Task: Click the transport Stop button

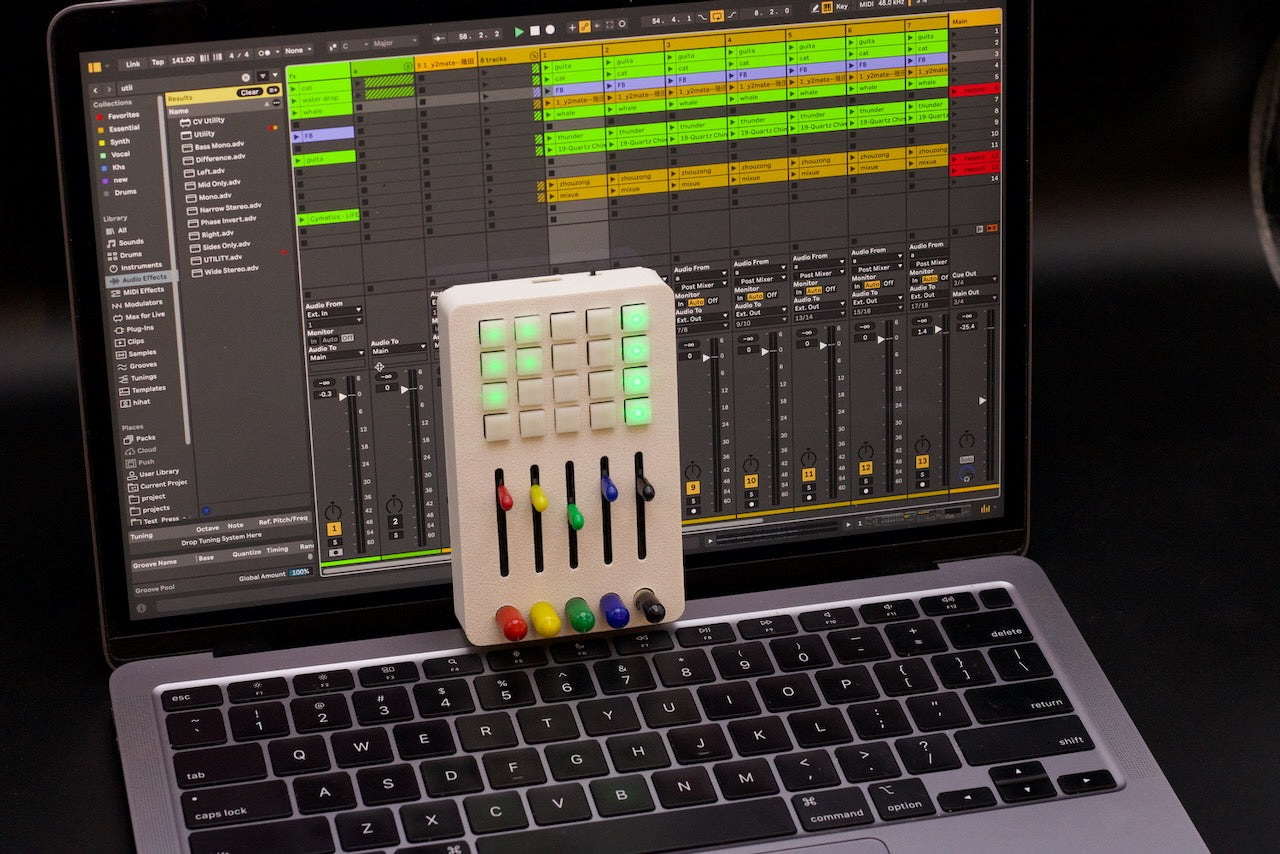Action: click(x=535, y=31)
